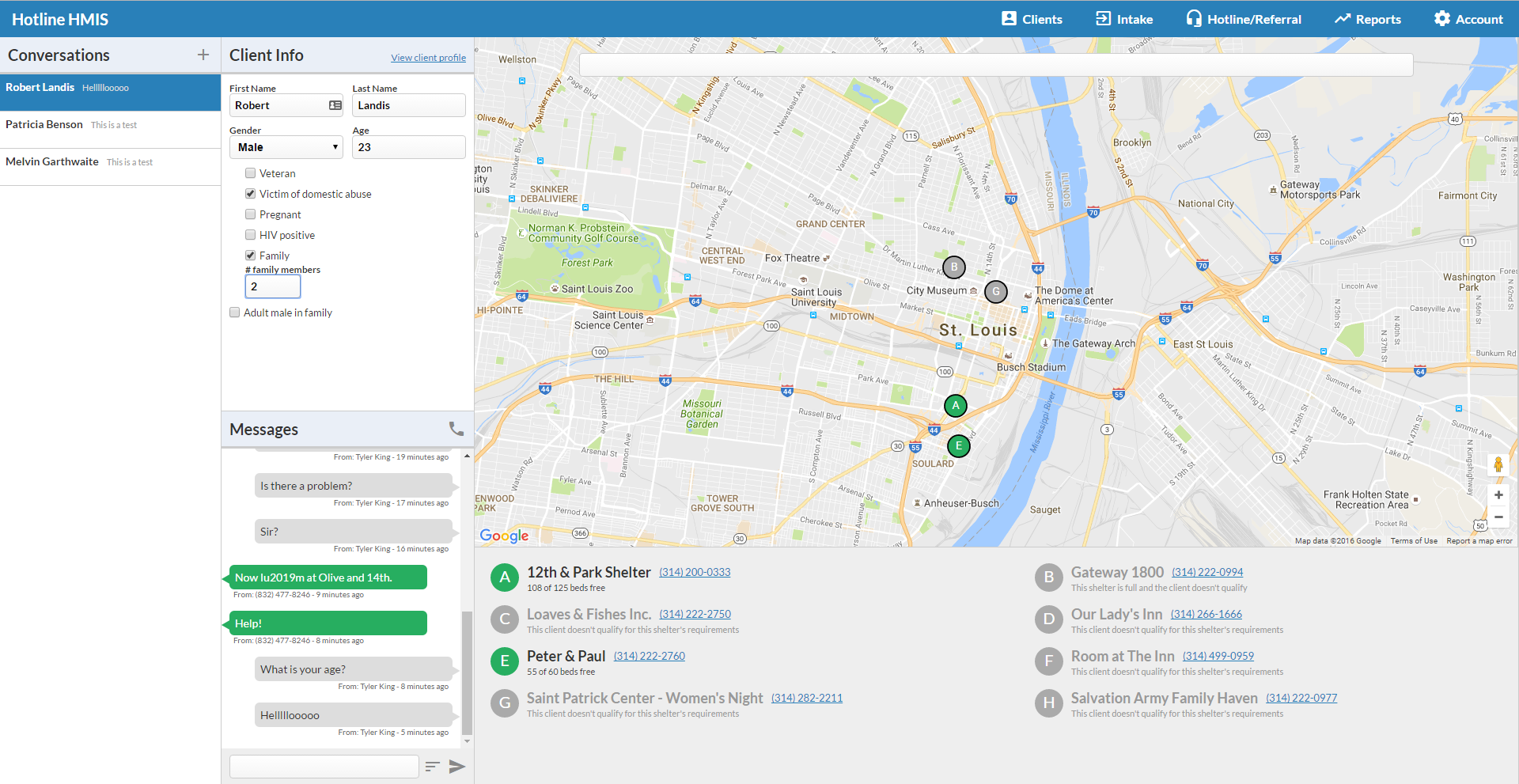Click the Age field
This screenshot has height=784, width=1519.
point(409,147)
